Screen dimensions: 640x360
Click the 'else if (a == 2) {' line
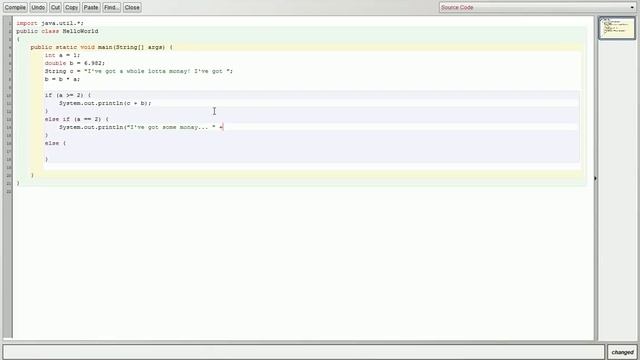[x=77, y=119]
